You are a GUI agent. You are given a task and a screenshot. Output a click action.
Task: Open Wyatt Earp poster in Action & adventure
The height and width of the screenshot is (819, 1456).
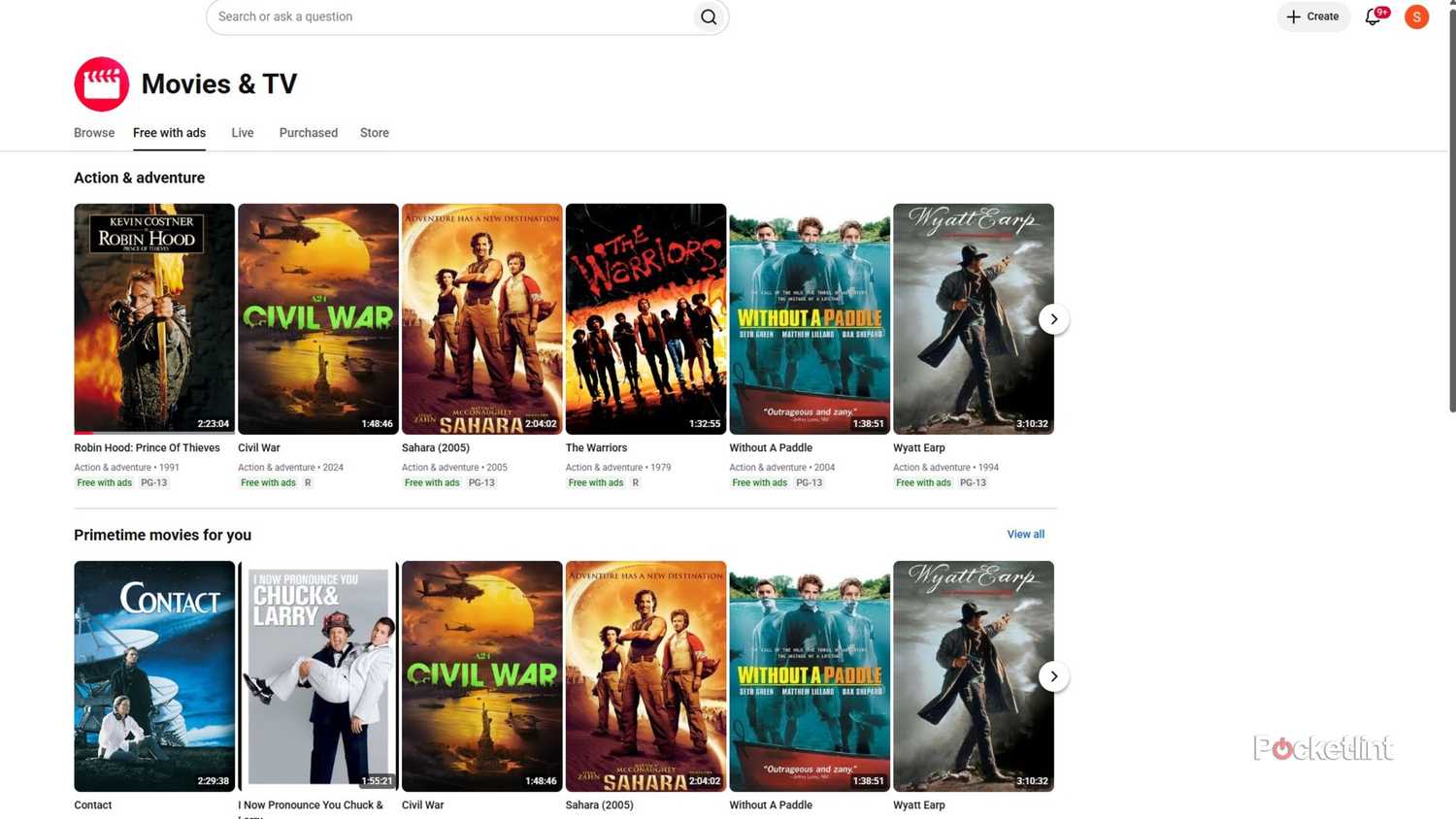point(974,318)
